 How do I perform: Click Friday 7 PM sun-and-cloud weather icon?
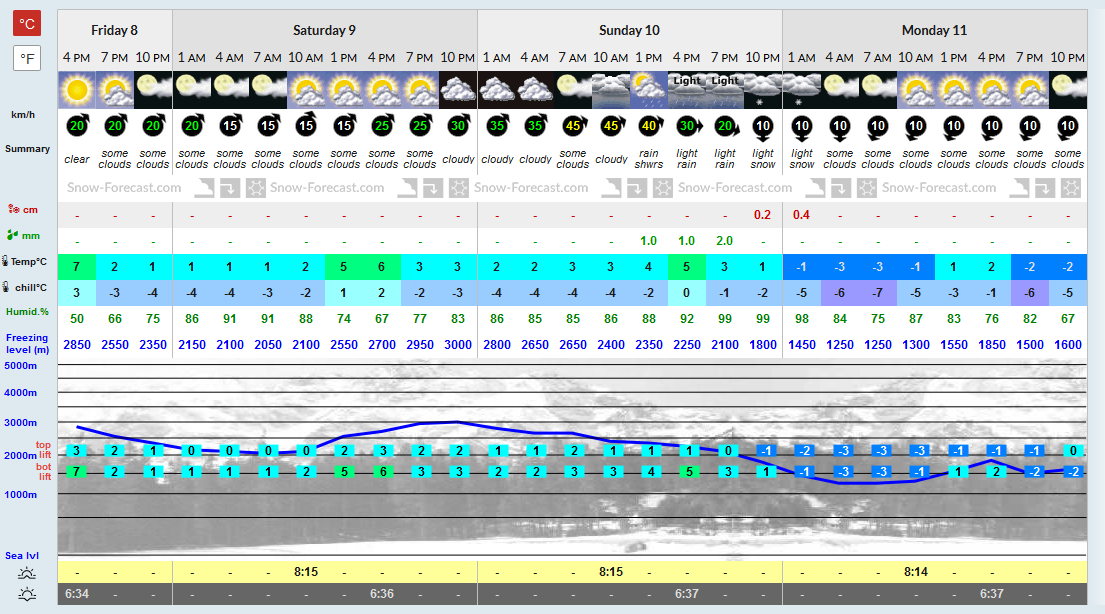[115, 90]
